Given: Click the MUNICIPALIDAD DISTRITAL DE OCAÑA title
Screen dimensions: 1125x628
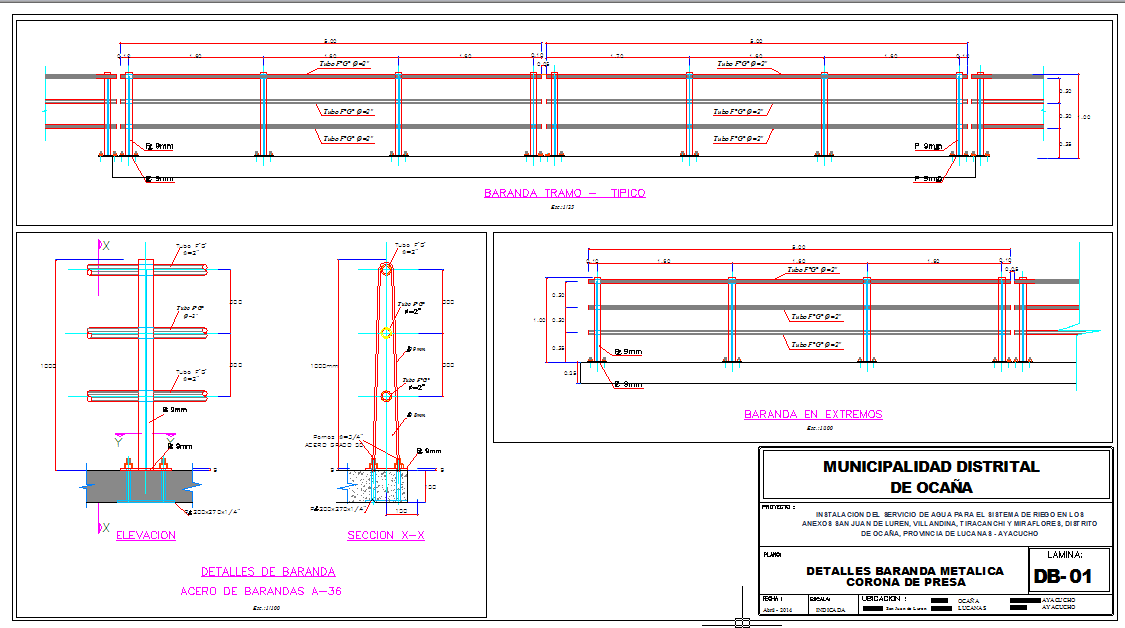Looking at the screenshot, I should point(931,476).
